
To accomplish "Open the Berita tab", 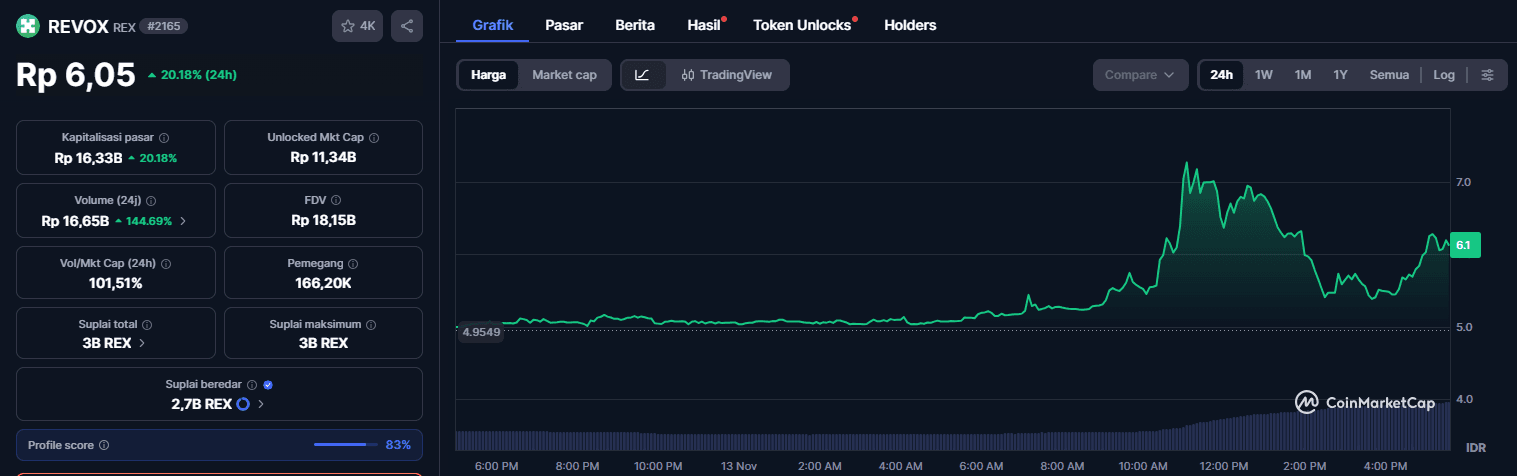I will pos(635,25).
